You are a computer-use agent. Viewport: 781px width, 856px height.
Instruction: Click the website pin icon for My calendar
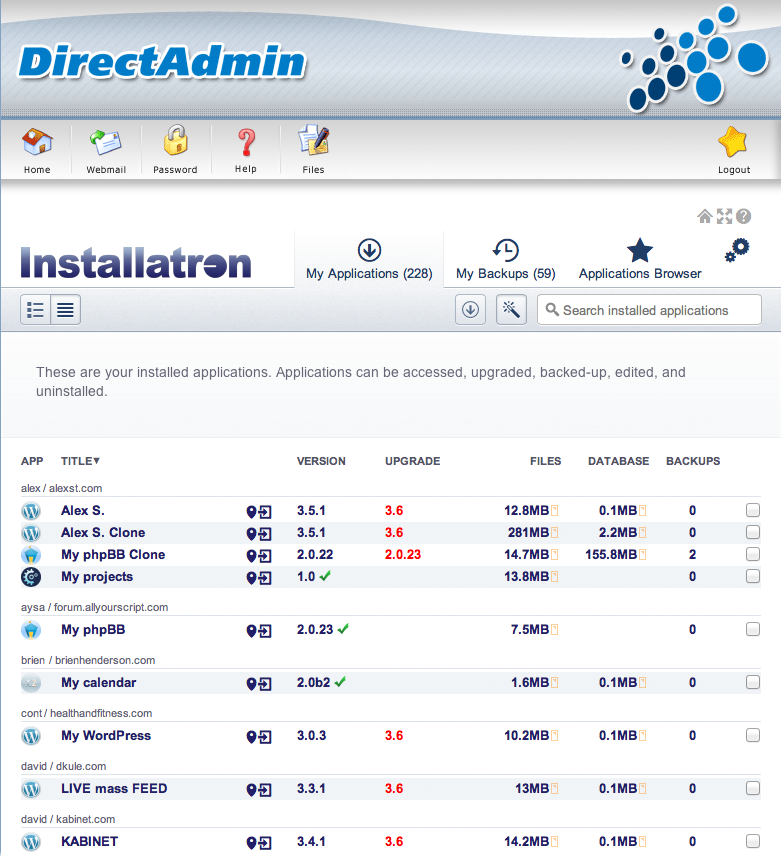pyautogui.click(x=251, y=684)
